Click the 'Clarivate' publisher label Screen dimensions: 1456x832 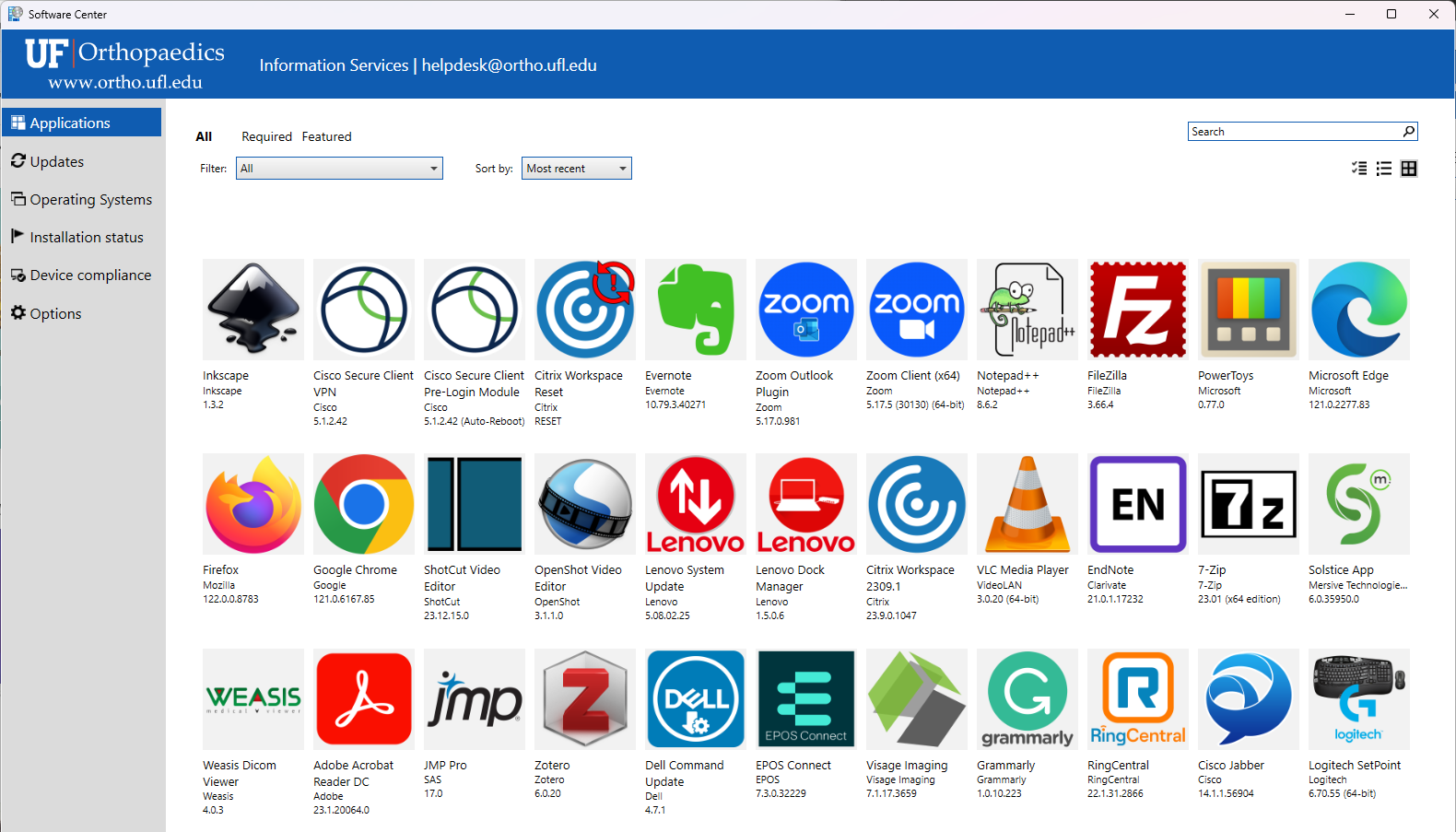point(1107,585)
